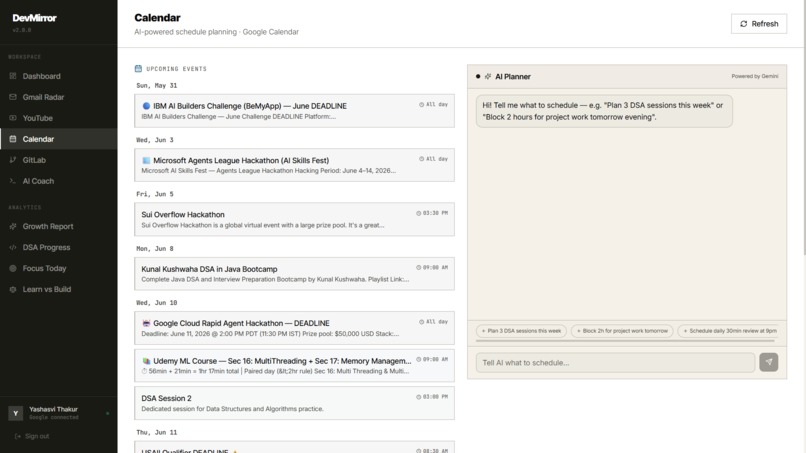Click the suggestions horizontal scrollbar
Screen dimensions: 806x453
pos(625,340)
